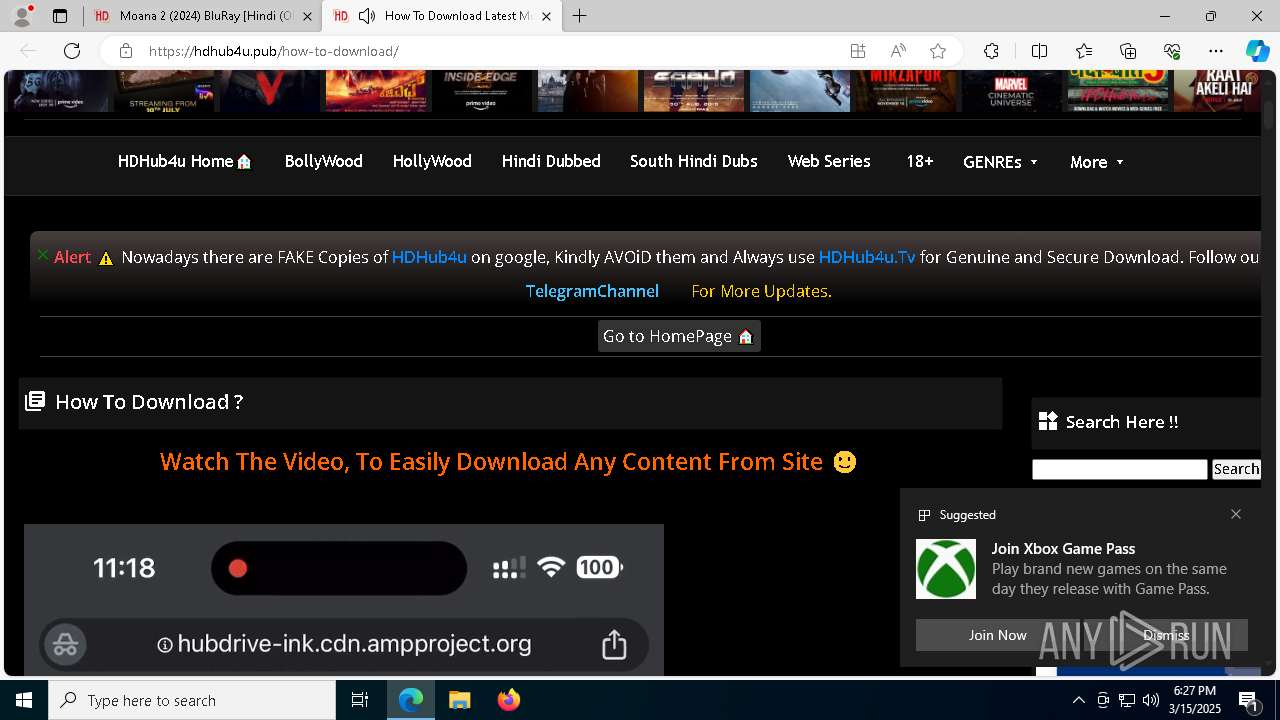
Task: Open the HDHub4u.Tv link
Action: point(867,257)
